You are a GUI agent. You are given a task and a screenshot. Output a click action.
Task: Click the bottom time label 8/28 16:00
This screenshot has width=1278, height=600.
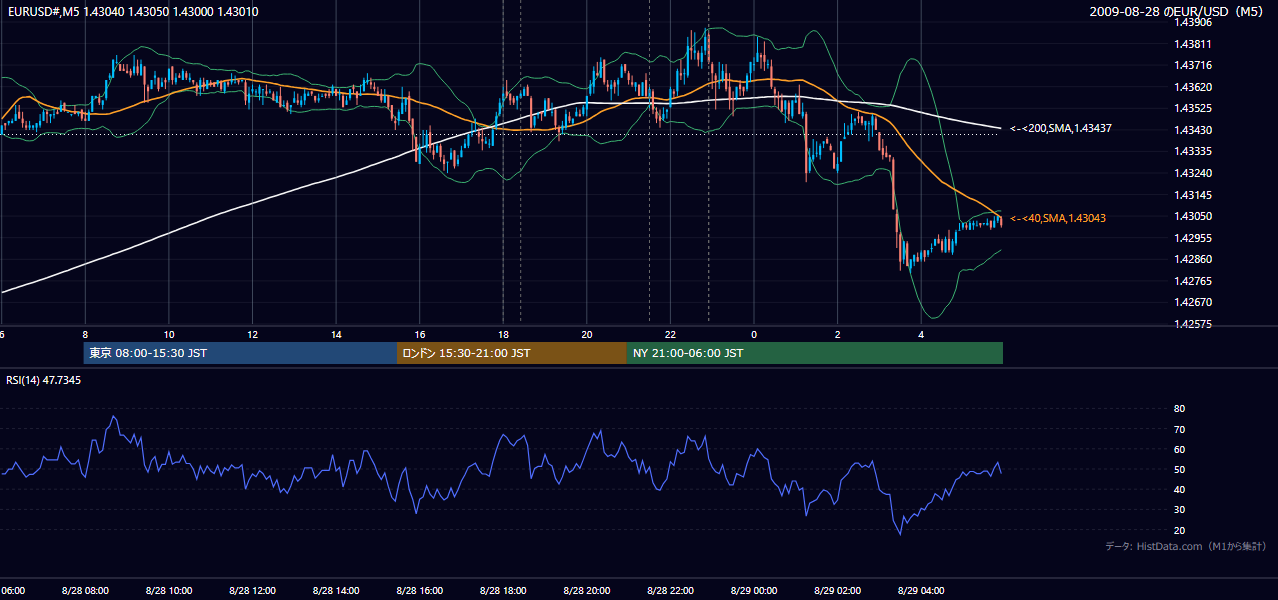click(419, 590)
